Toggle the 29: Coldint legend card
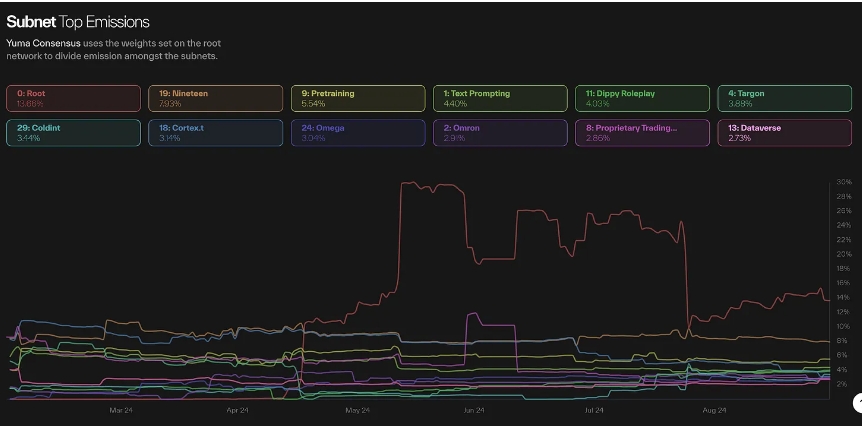The image size is (862, 426). pos(73,133)
